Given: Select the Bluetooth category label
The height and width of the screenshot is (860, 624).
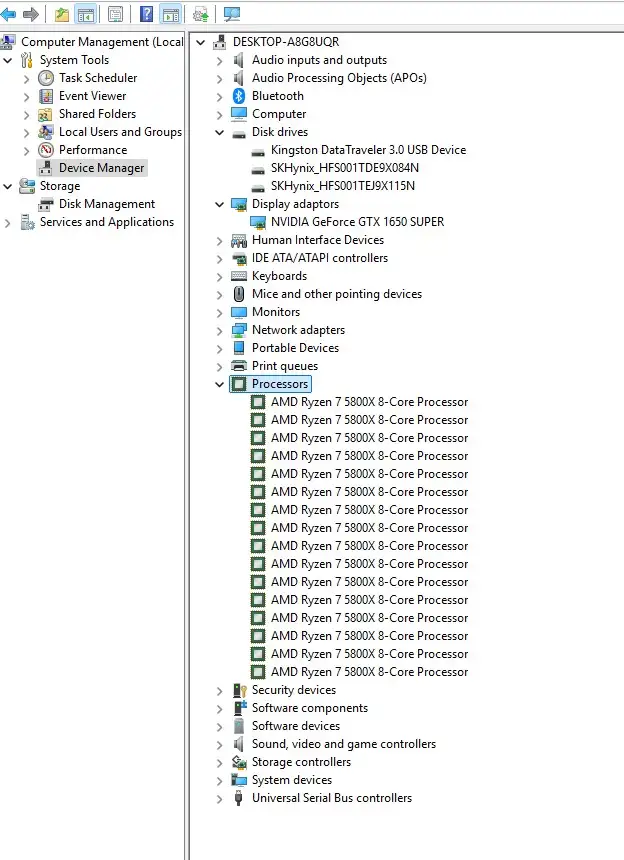Looking at the screenshot, I should (277, 96).
